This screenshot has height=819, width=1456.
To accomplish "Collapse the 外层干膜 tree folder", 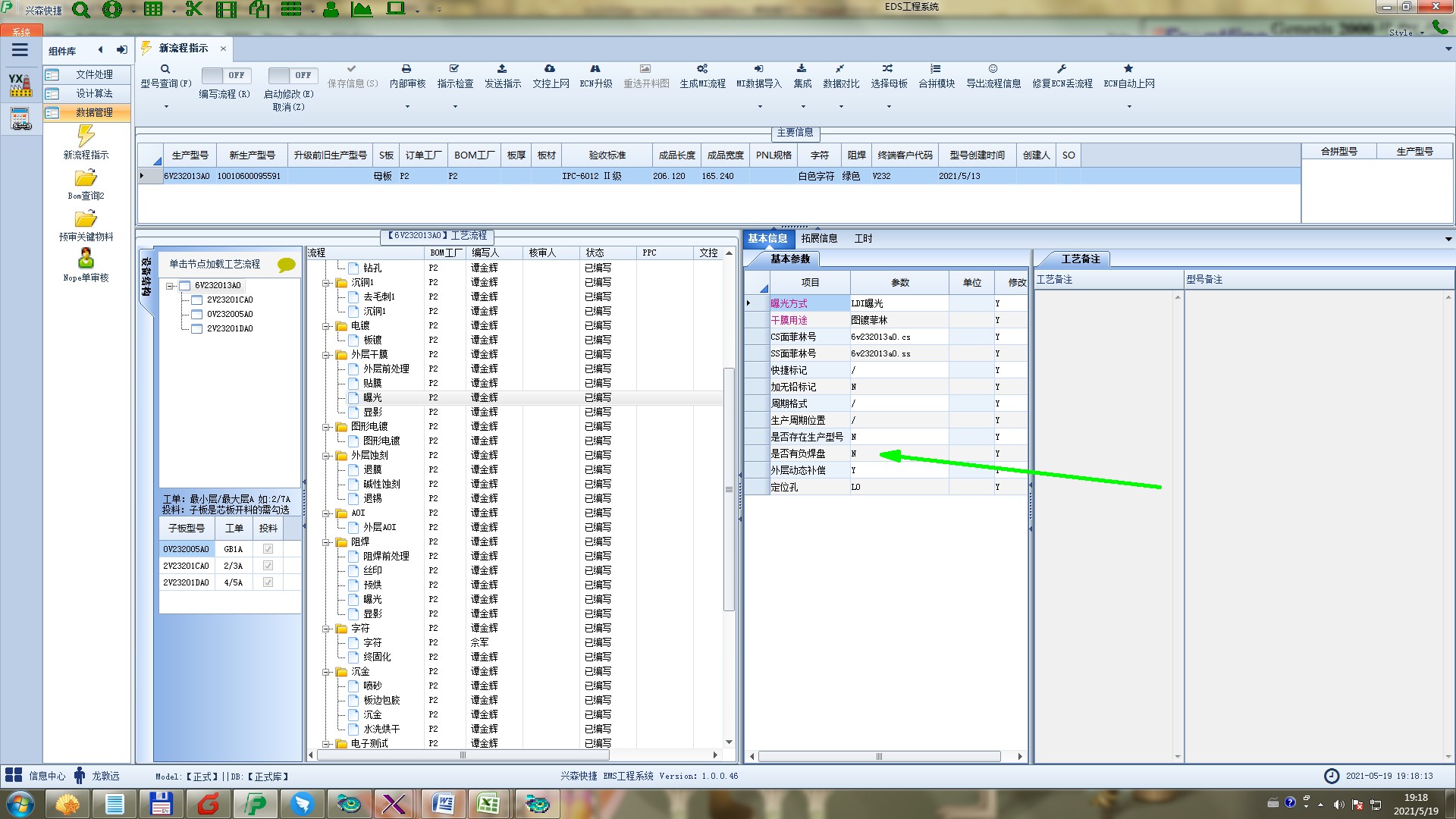I will [x=326, y=355].
